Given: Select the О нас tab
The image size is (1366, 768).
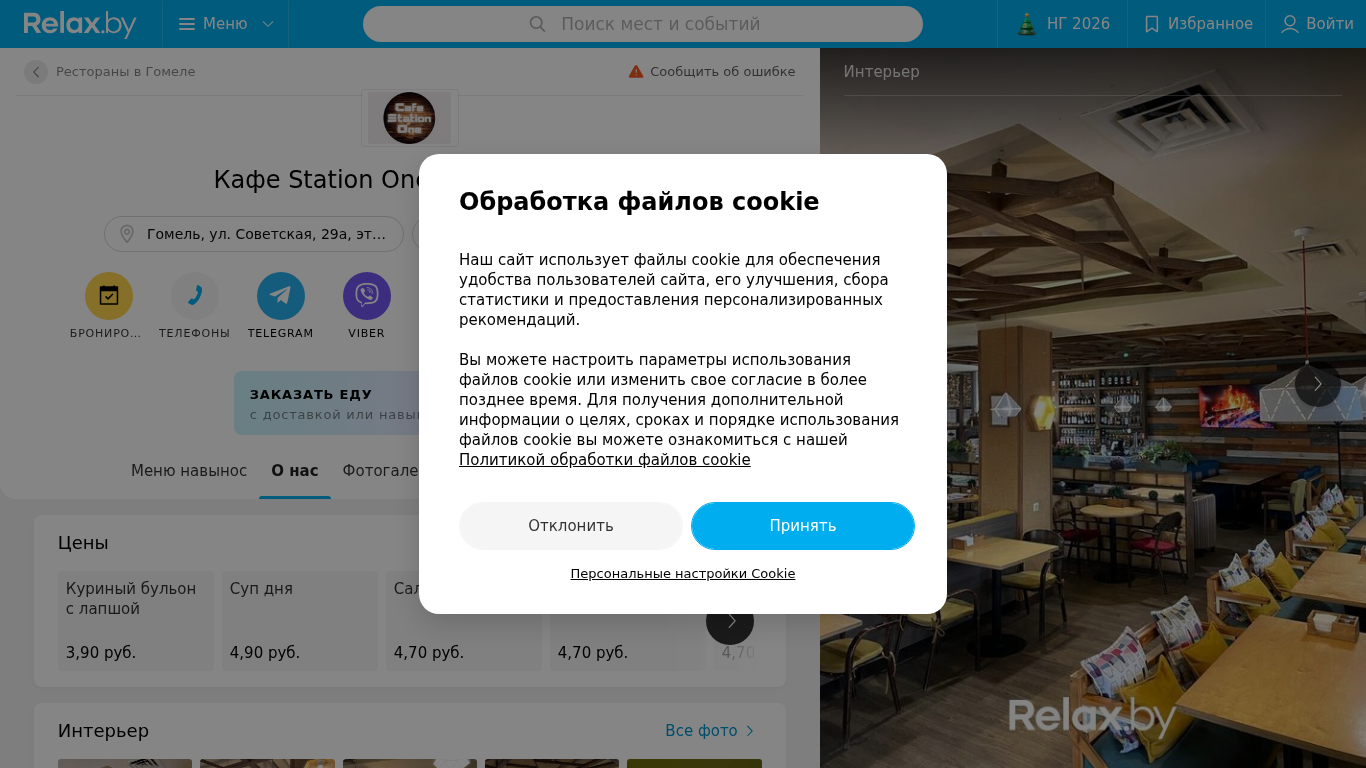Looking at the screenshot, I should pyautogui.click(x=295, y=470).
